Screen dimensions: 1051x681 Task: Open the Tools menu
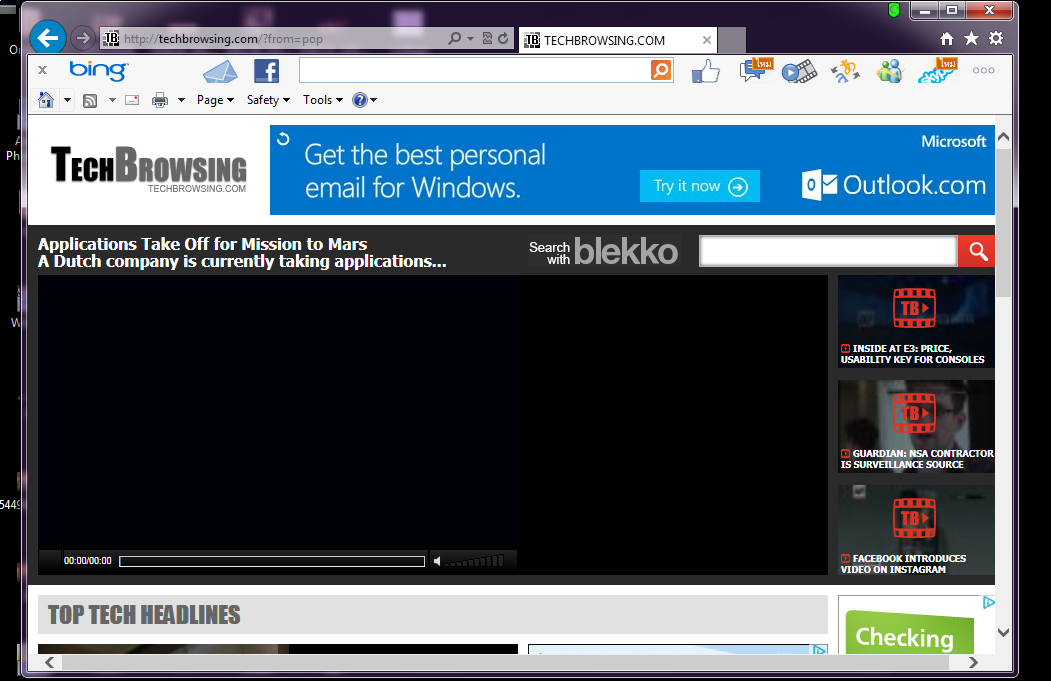click(x=322, y=100)
